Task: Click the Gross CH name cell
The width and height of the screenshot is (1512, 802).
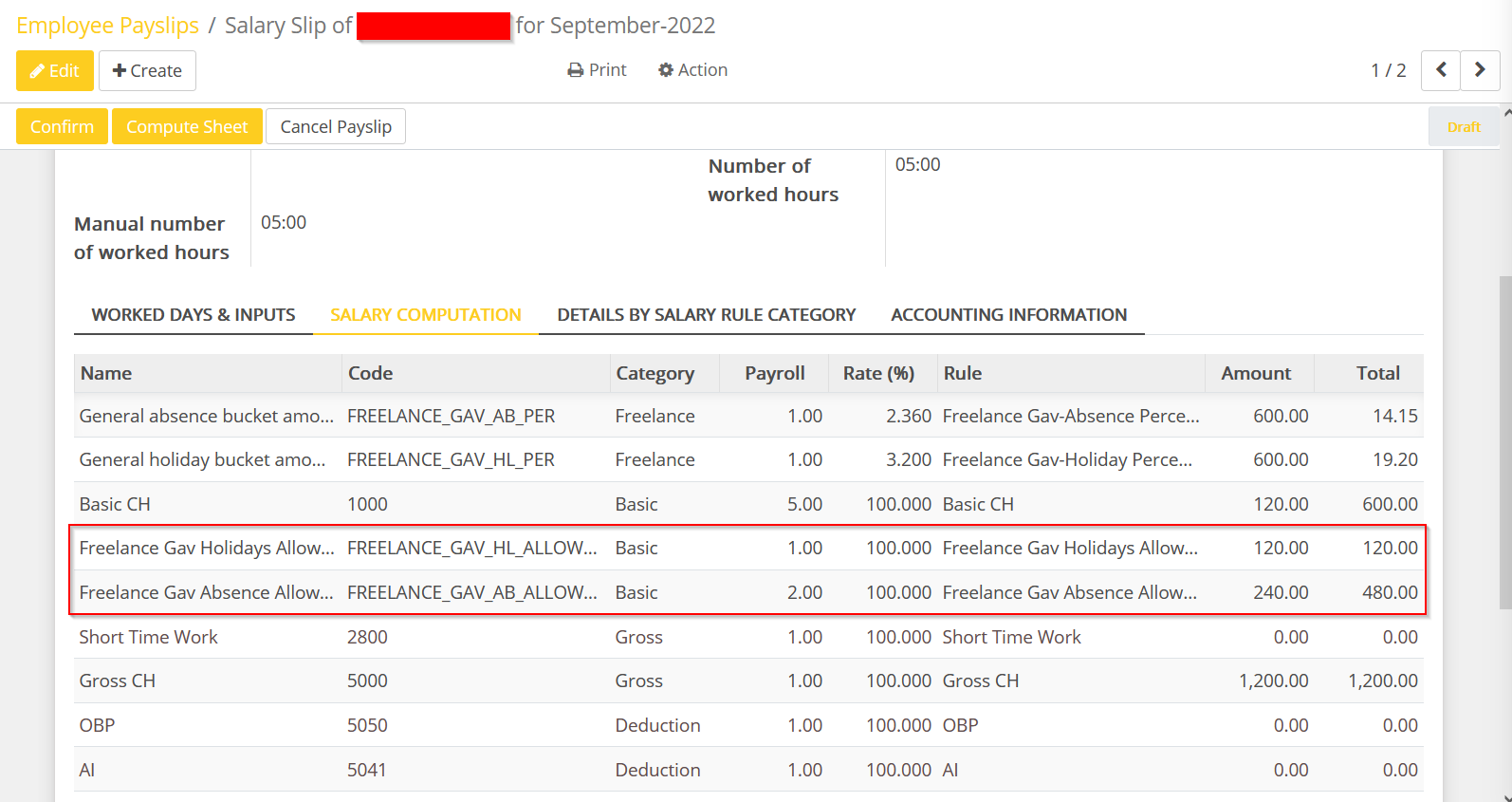Action: tap(118, 681)
